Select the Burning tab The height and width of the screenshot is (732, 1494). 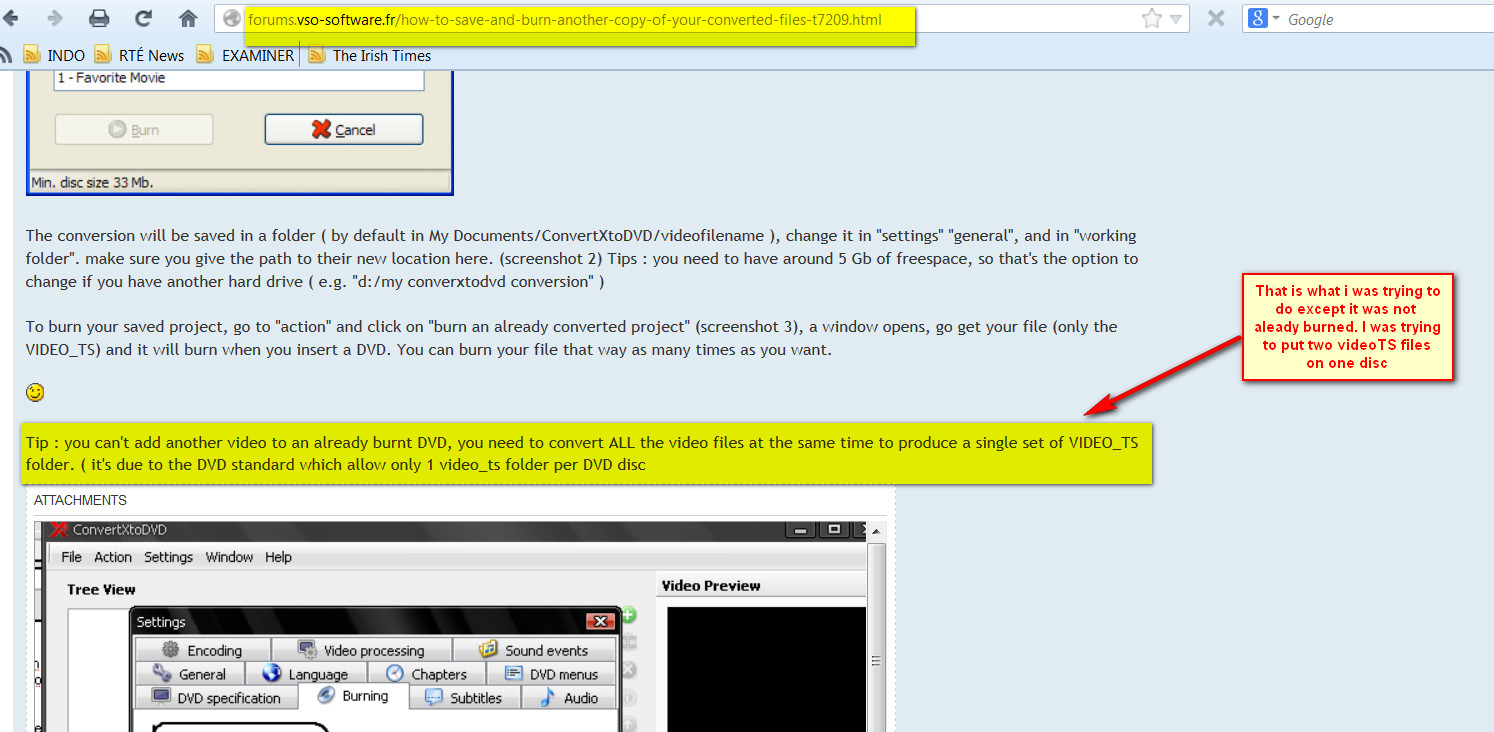click(x=354, y=696)
